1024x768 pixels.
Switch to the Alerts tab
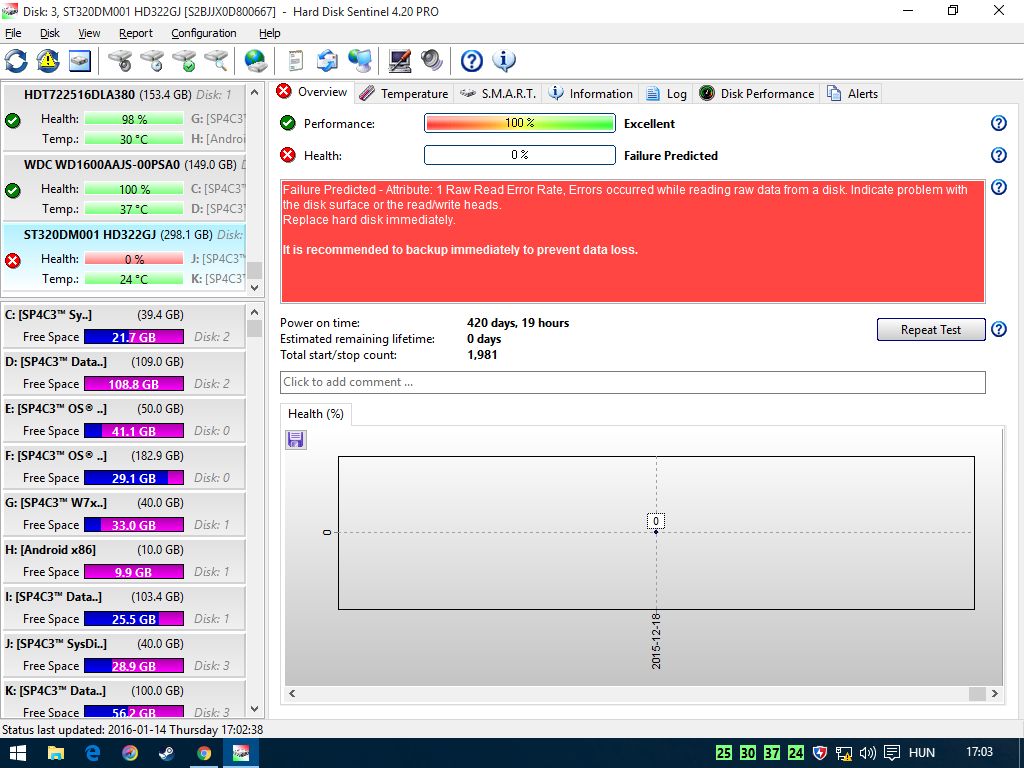[853, 93]
